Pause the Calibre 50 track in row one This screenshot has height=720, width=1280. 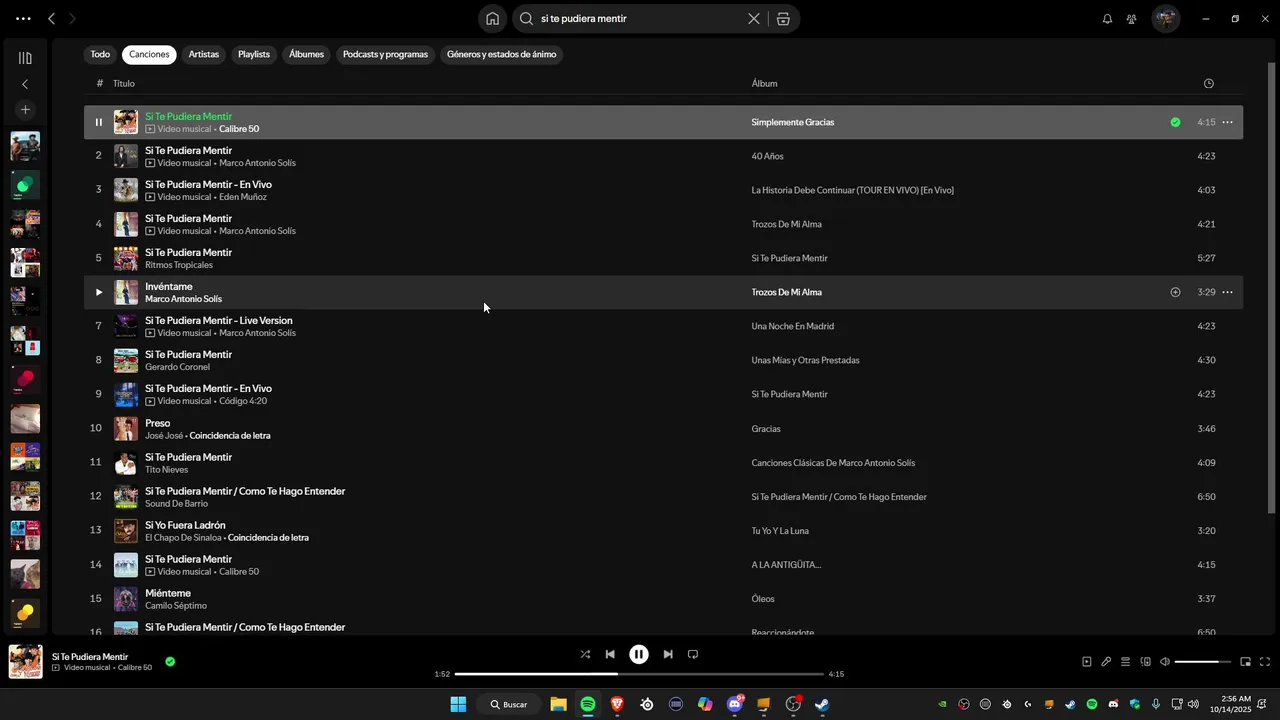(x=98, y=122)
